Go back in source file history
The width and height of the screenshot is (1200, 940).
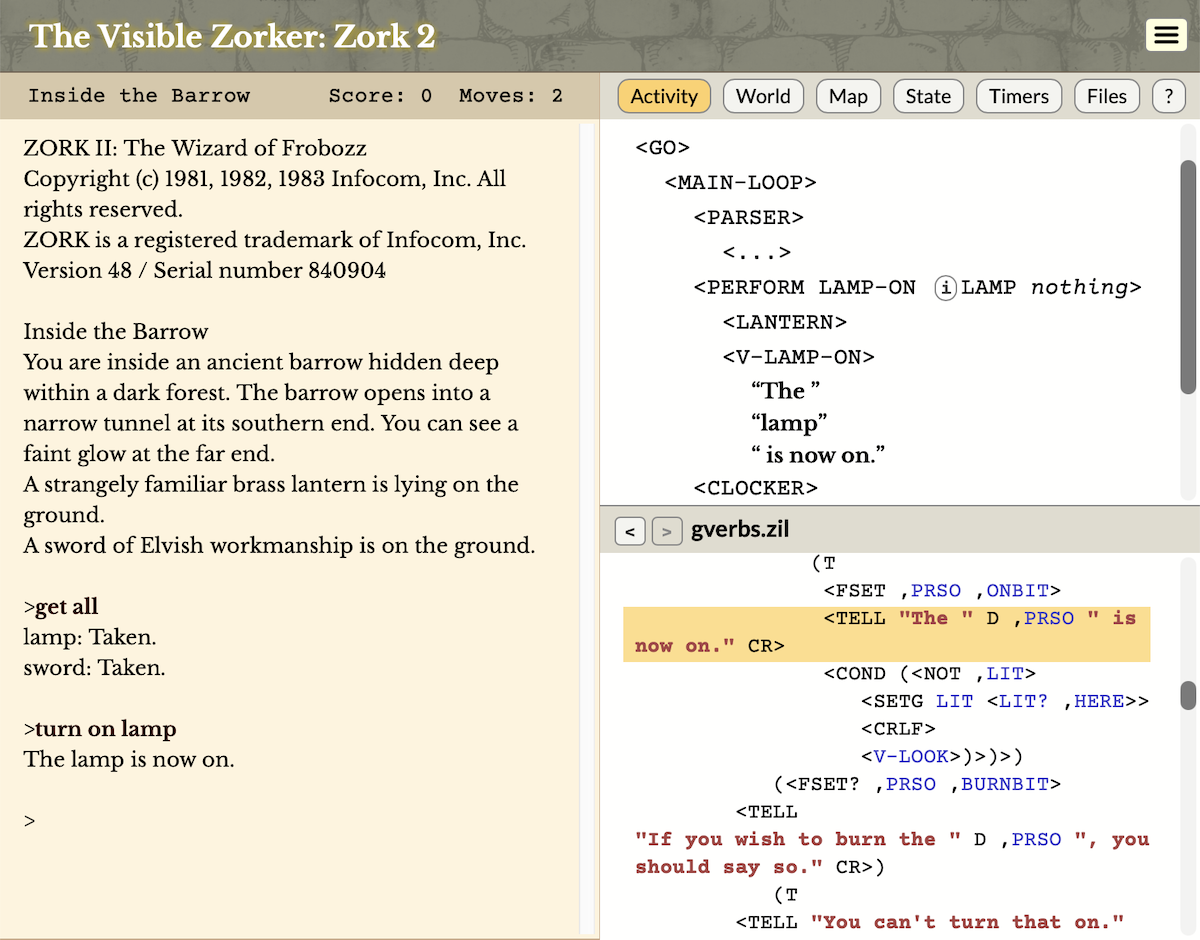630,532
